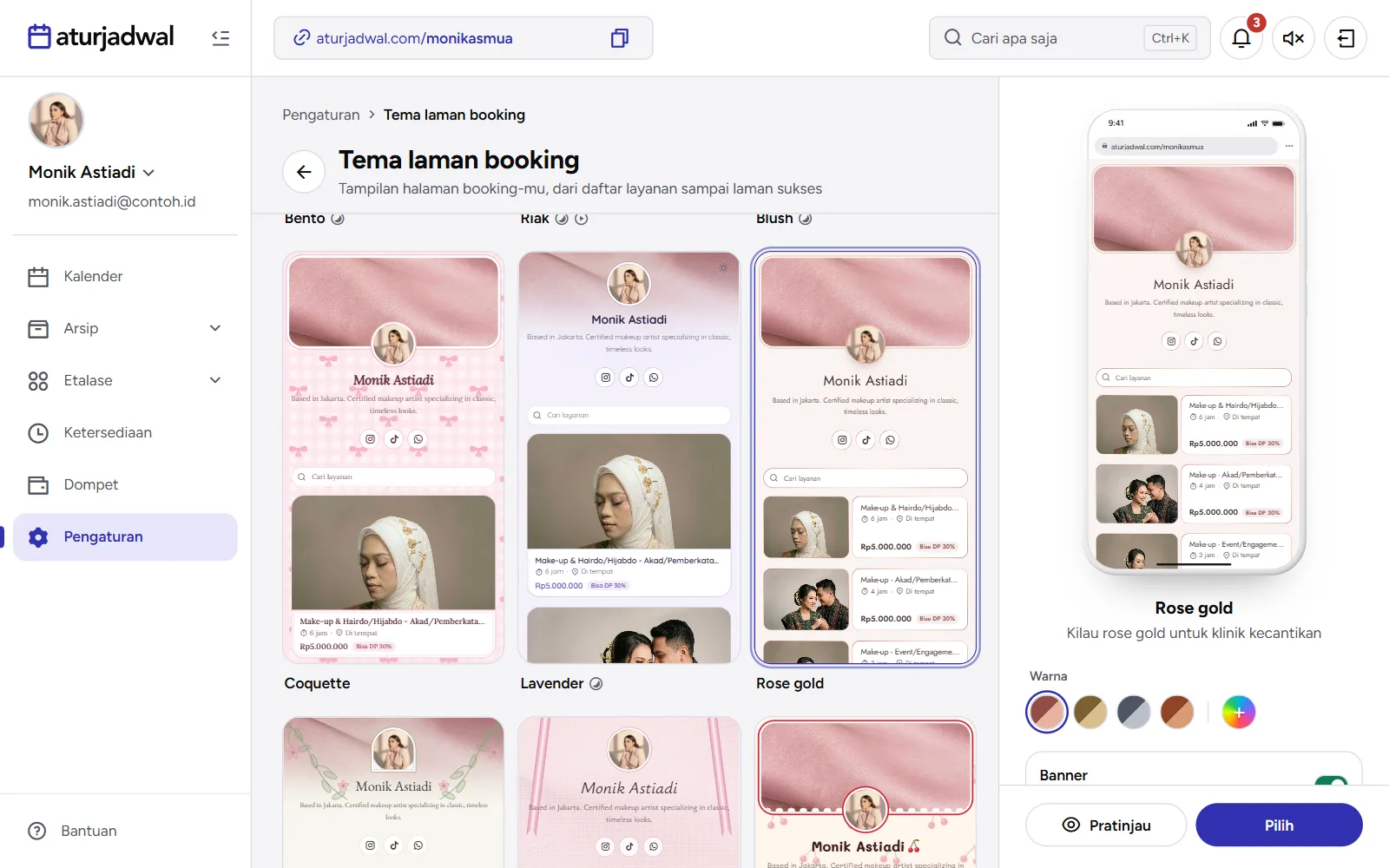Click the dark mode icon beside Lavender
This screenshot has width=1389, height=868.
coord(596,684)
